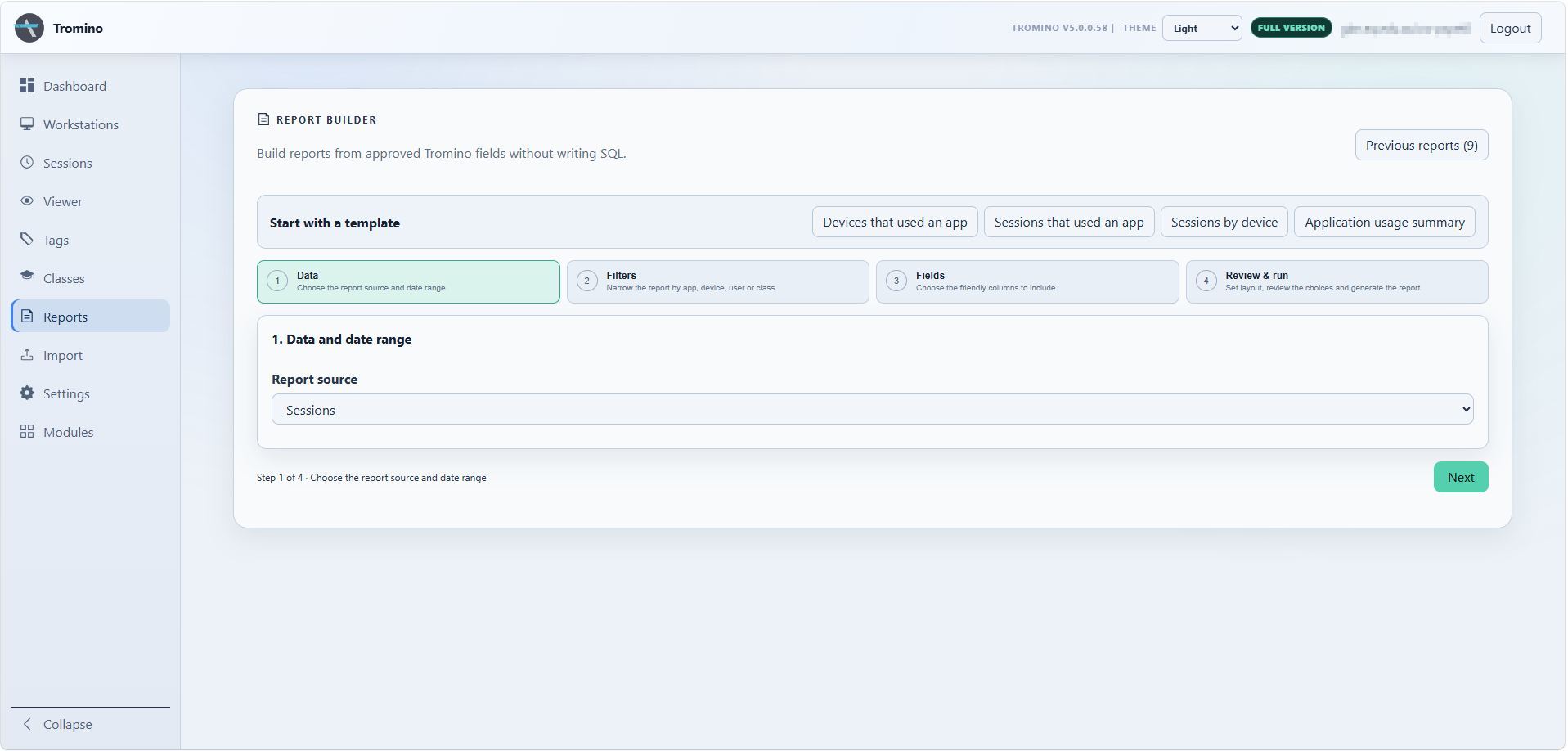Go to Settings in the sidebar
This screenshot has height=751, width=1568.
[x=90, y=393]
